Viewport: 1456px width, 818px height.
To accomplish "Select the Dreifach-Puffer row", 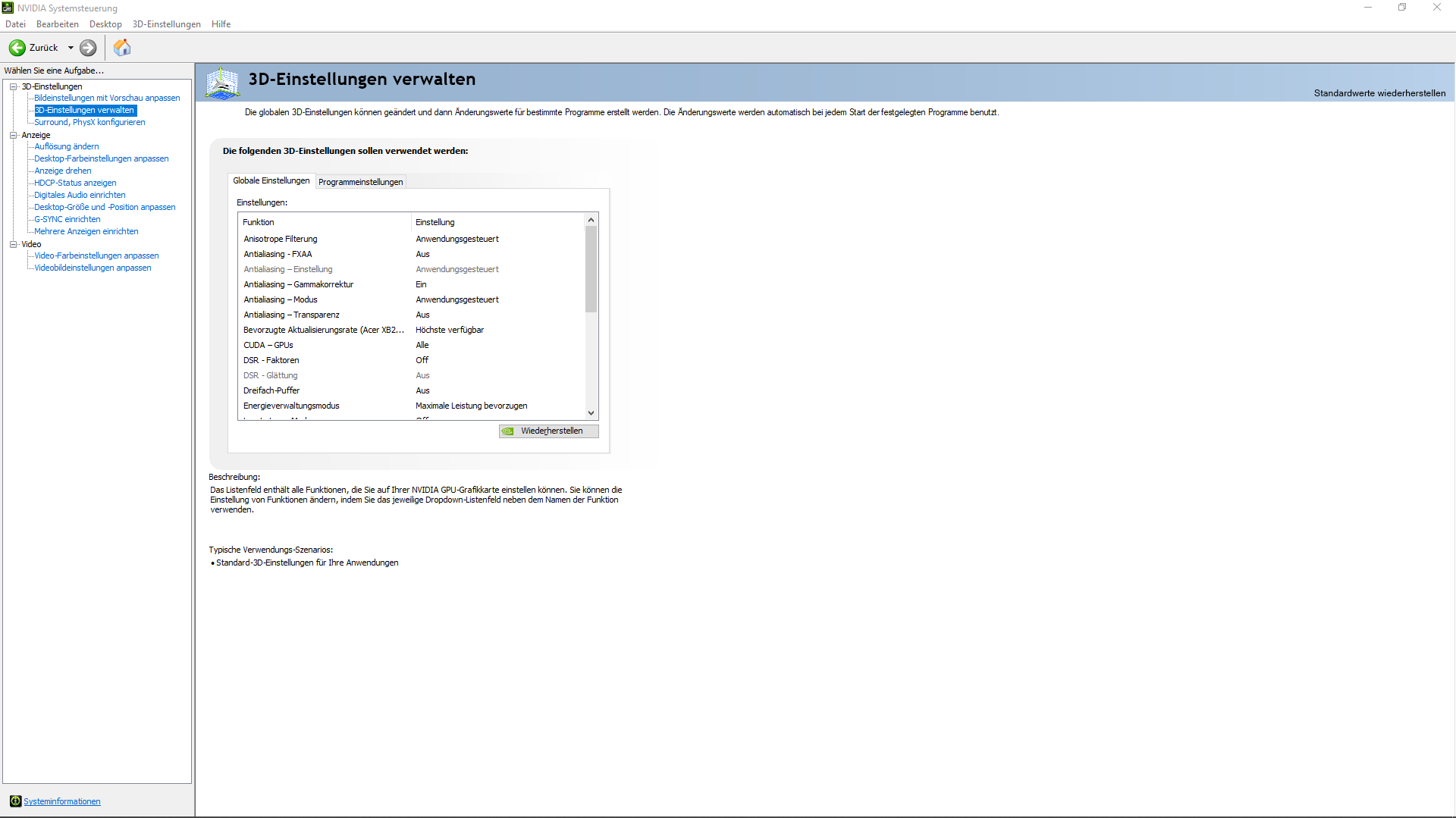I will tap(412, 390).
